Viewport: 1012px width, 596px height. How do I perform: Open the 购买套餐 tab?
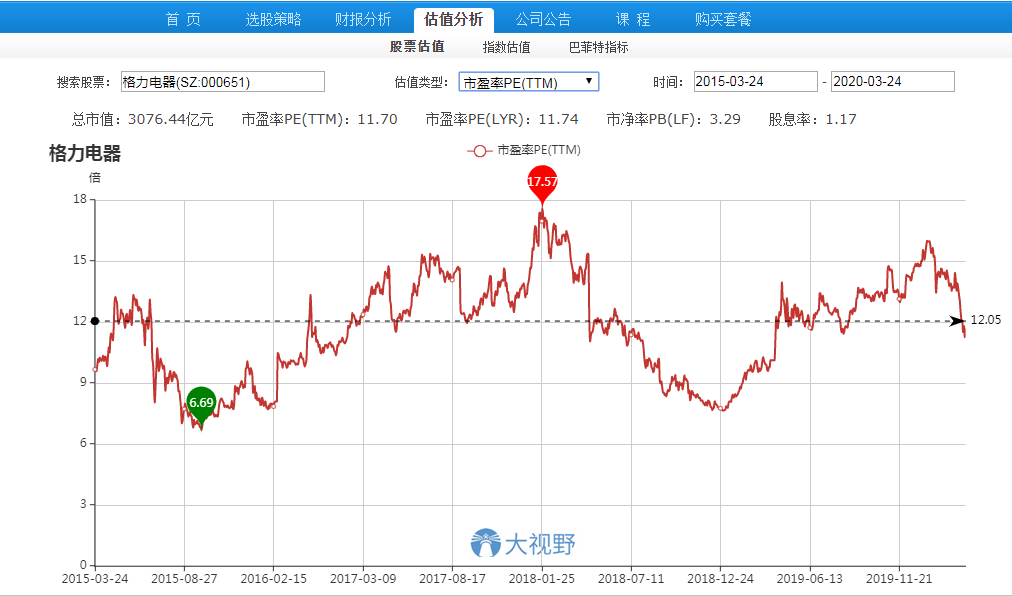coord(723,19)
